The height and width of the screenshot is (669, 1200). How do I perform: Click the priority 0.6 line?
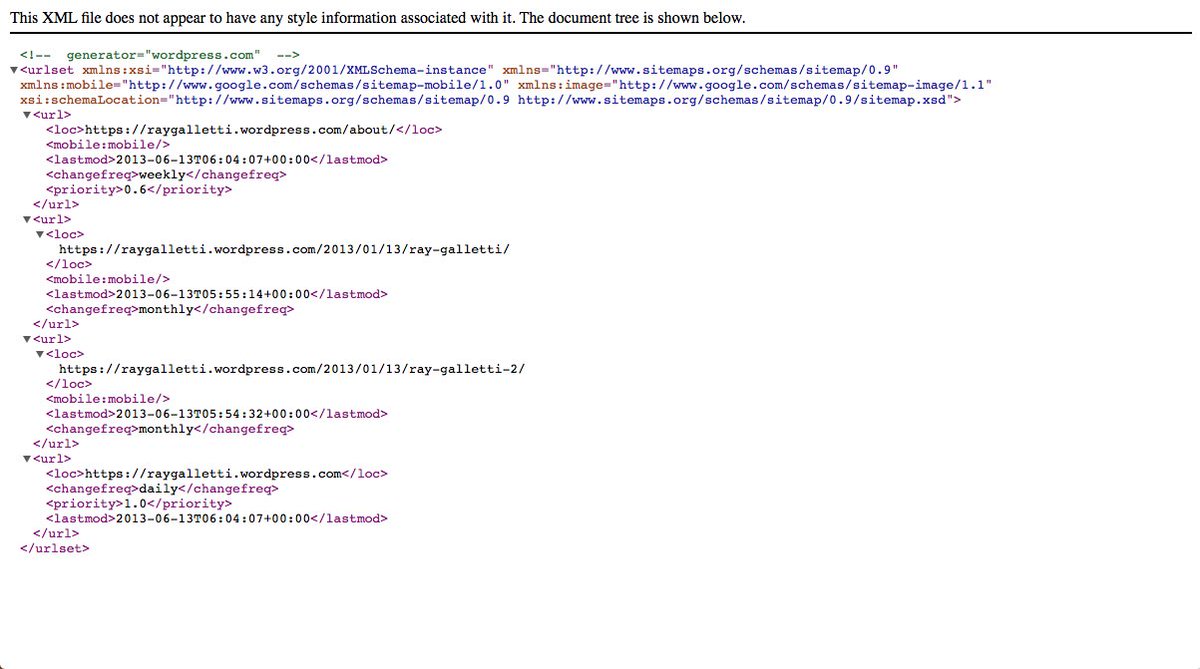[139, 190]
